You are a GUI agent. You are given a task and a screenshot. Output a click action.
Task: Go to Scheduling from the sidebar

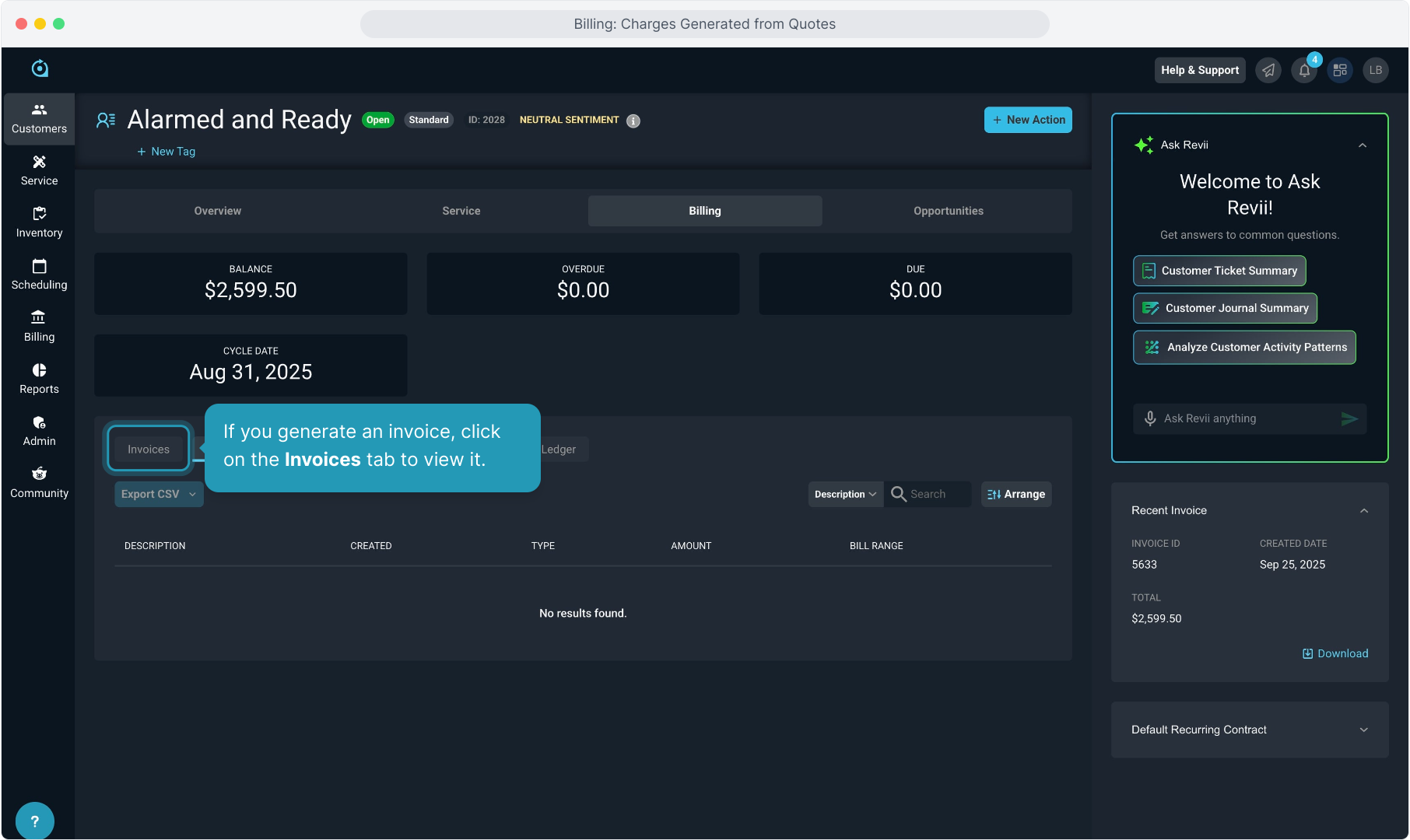39,275
